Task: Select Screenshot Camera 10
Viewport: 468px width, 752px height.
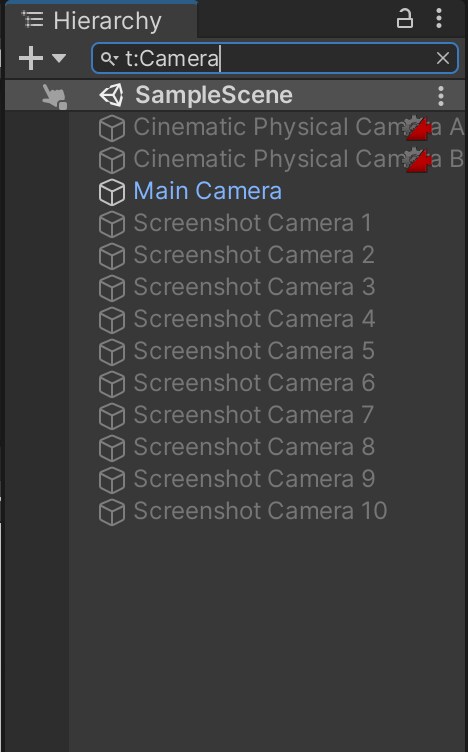Action: point(260,511)
